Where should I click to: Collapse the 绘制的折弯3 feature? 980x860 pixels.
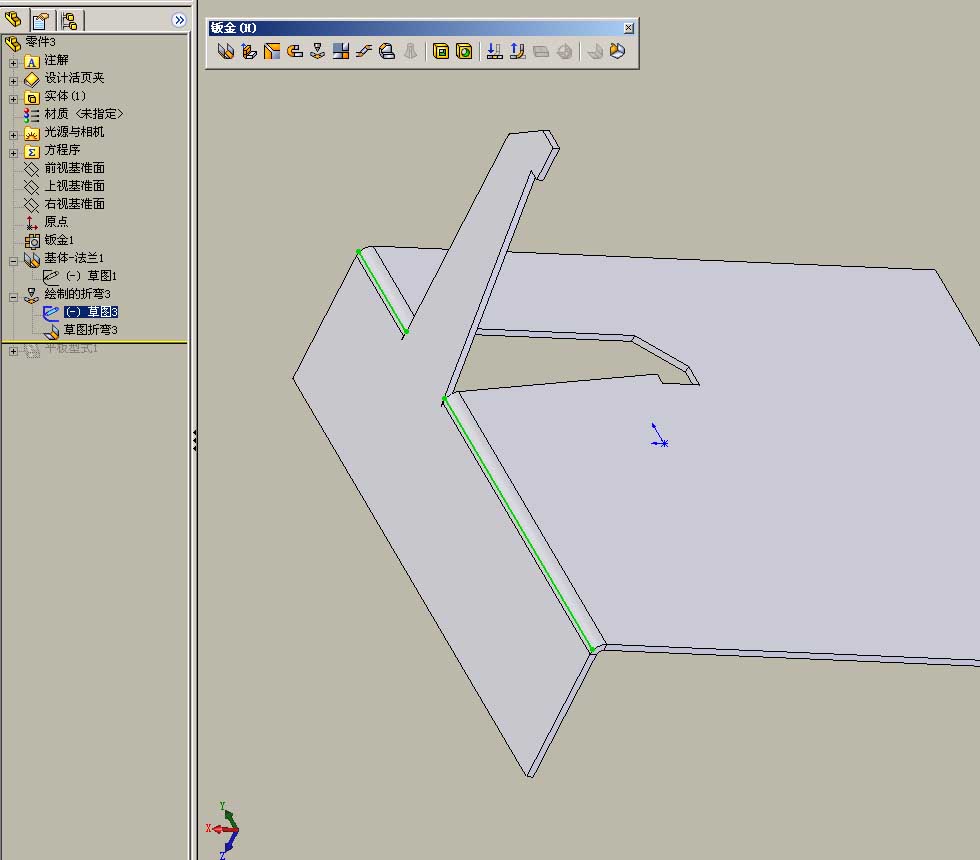point(13,297)
